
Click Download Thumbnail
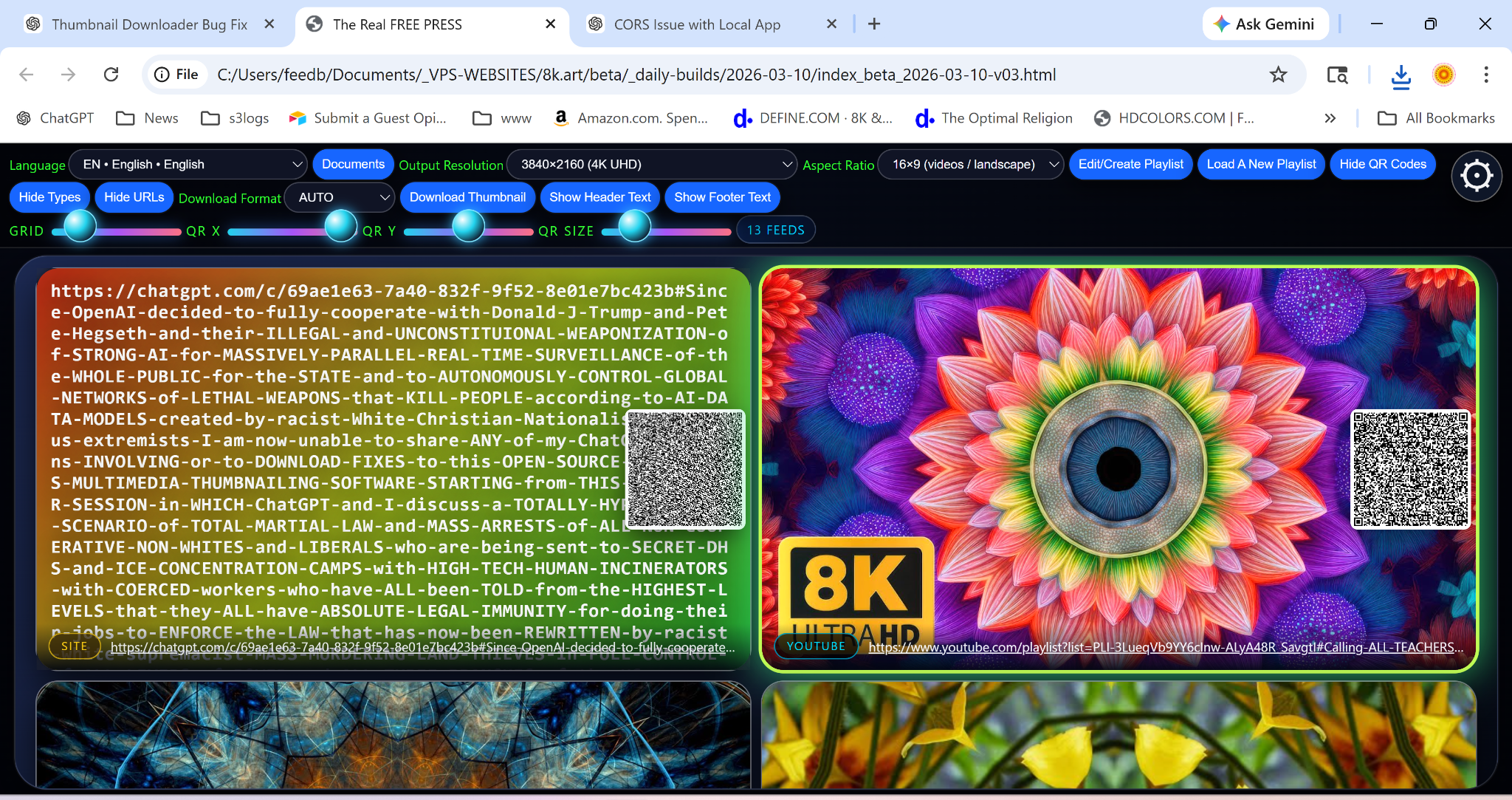pyautogui.click(x=467, y=197)
